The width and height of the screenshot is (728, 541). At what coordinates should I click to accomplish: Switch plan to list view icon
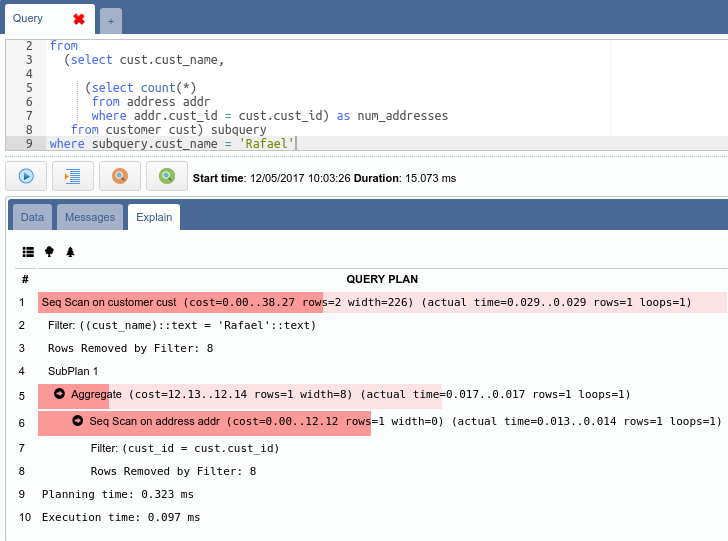[x=28, y=252]
